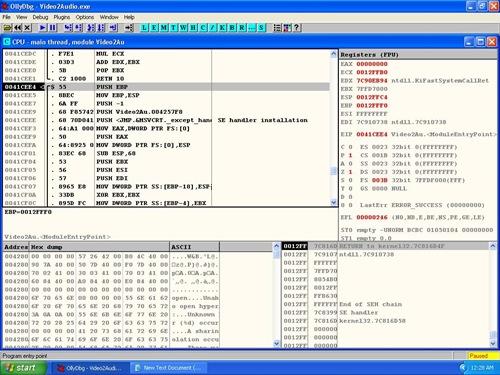Click the Help question mark toolbar icon
This screenshot has width=500, height=375.
297,28
